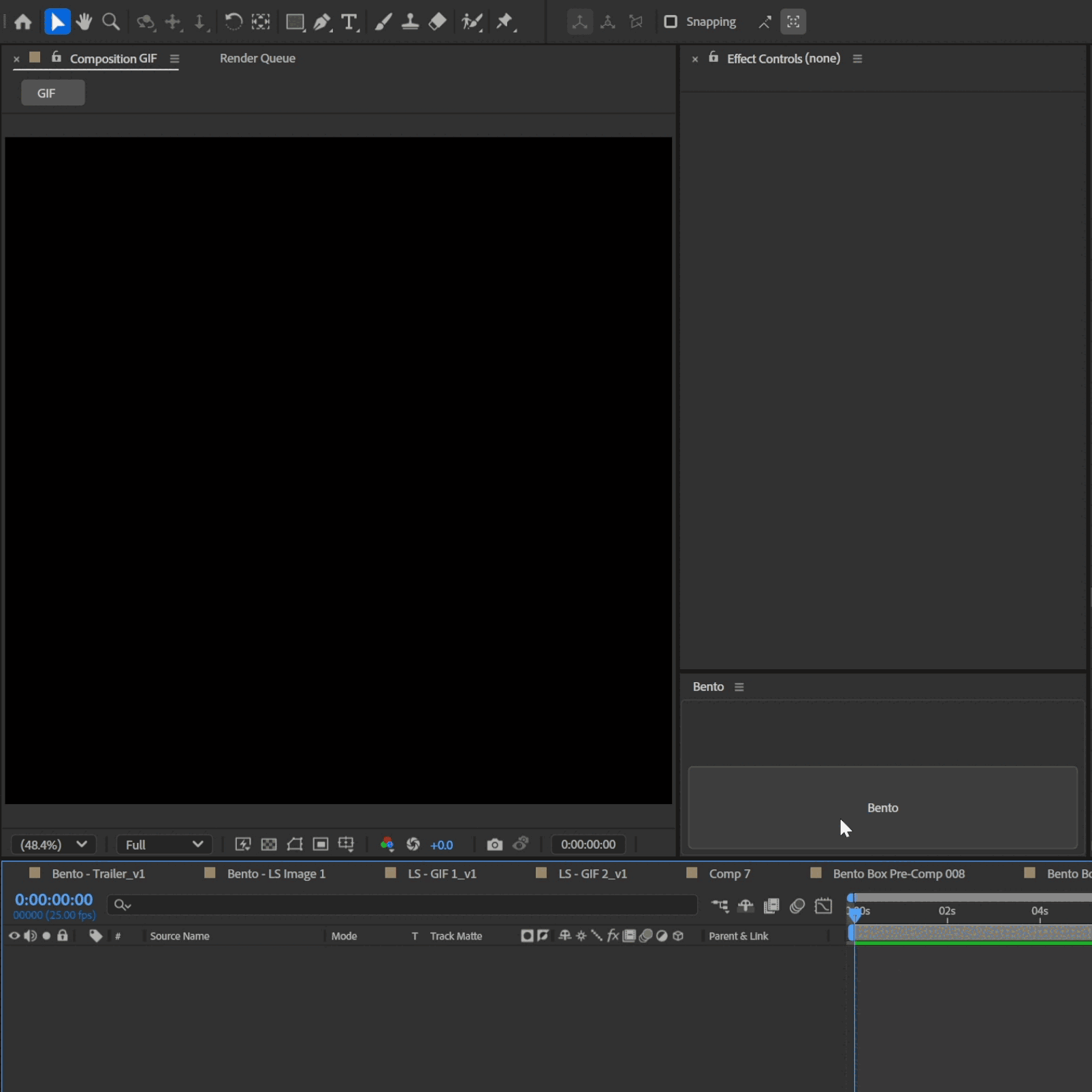Select the Pan Behind anchor point tool

pyautogui.click(x=261, y=22)
